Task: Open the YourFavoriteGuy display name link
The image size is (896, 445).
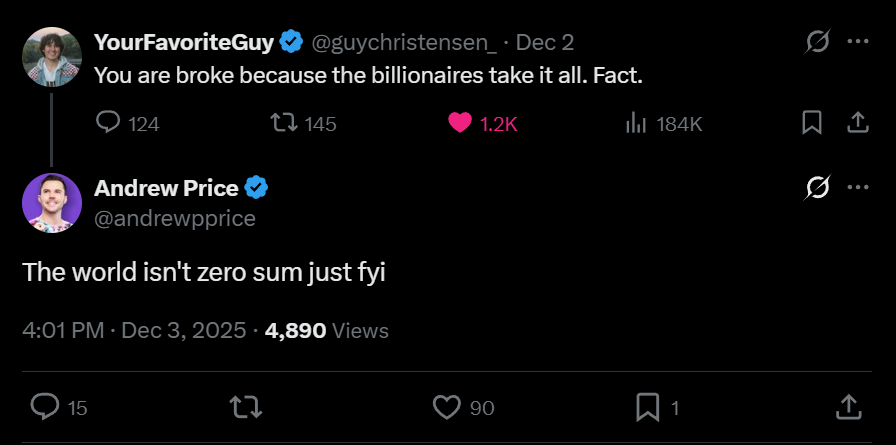Action: [185, 42]
